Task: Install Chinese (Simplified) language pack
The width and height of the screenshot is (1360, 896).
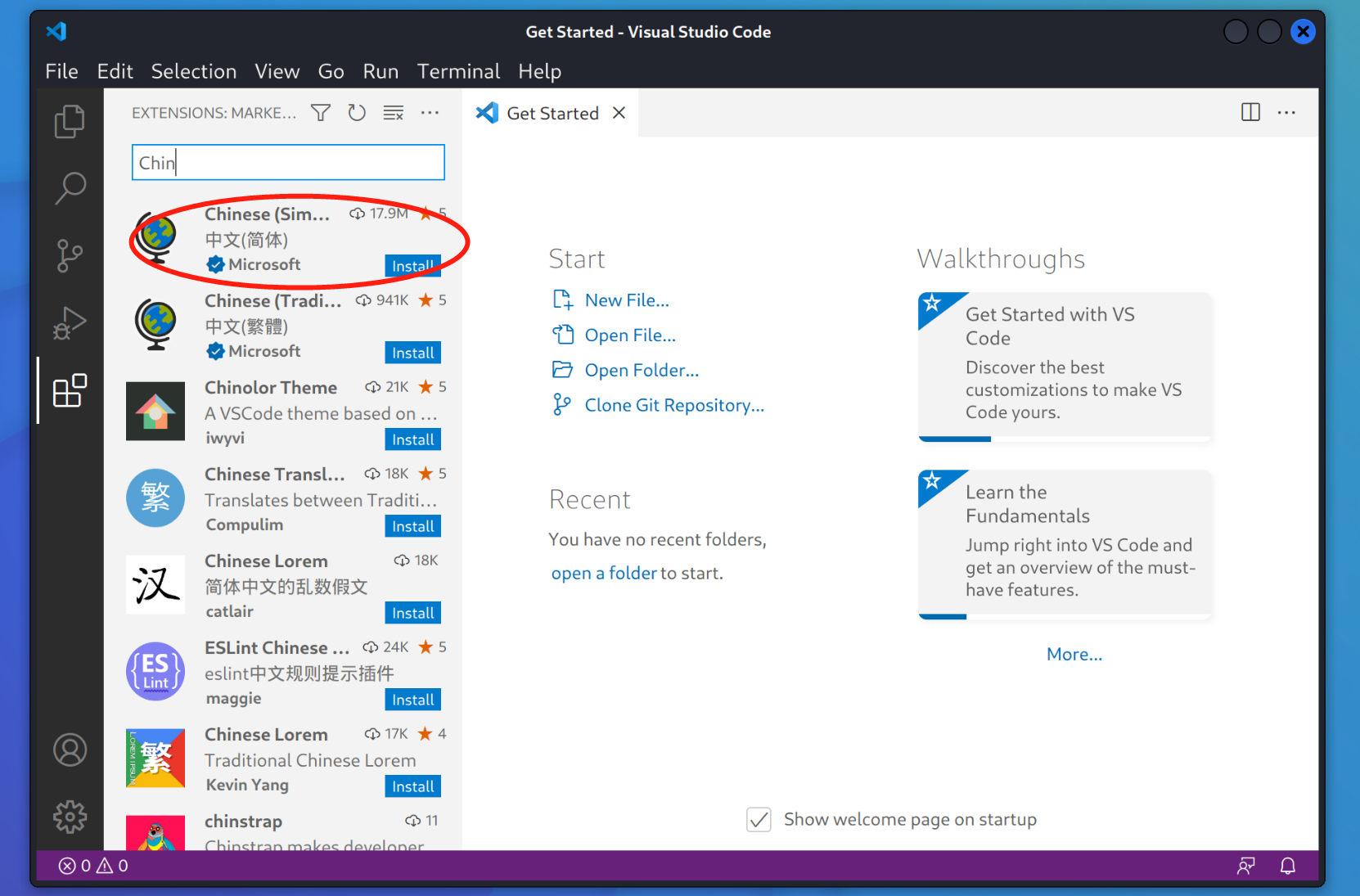Action: tap(412, 266)
